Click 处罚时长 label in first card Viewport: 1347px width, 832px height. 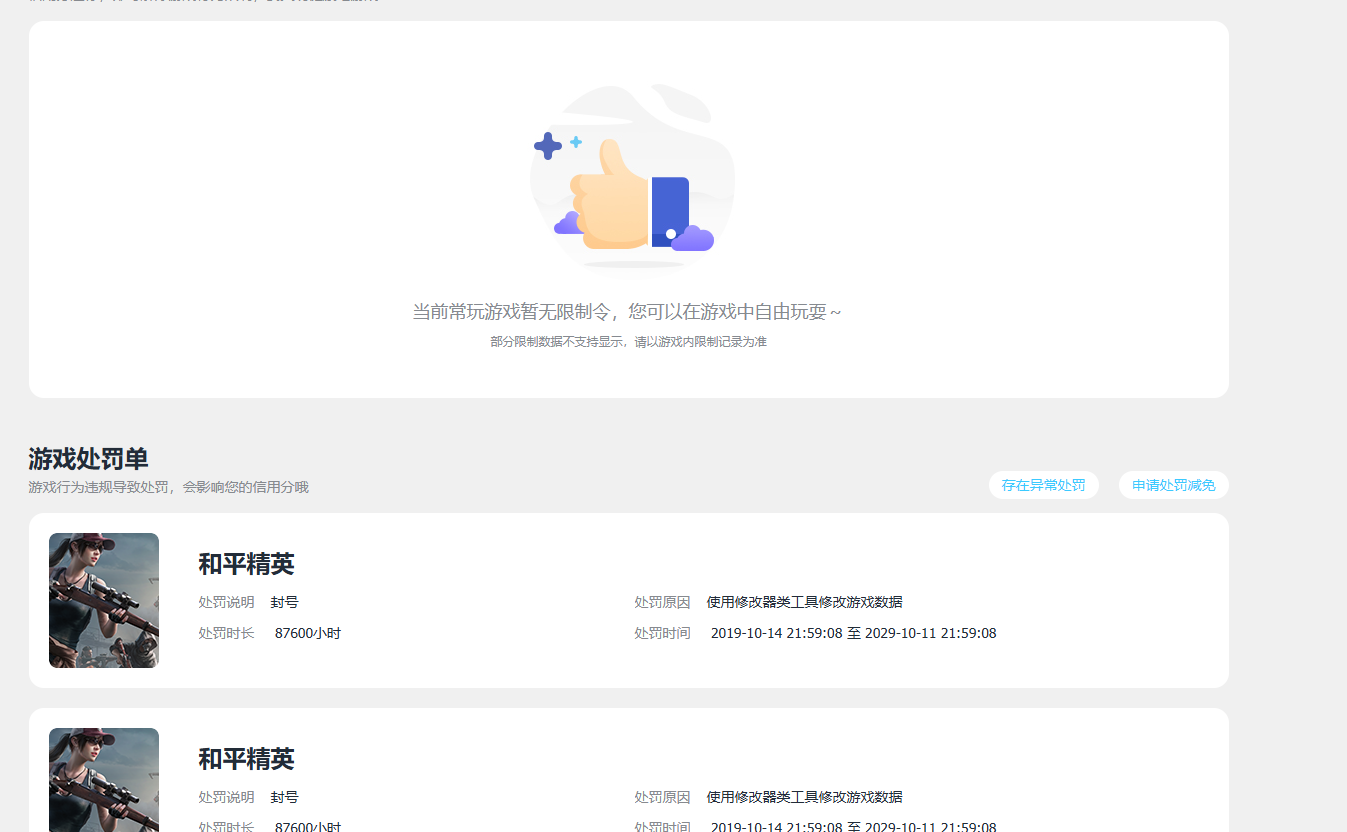click(226, 633)
